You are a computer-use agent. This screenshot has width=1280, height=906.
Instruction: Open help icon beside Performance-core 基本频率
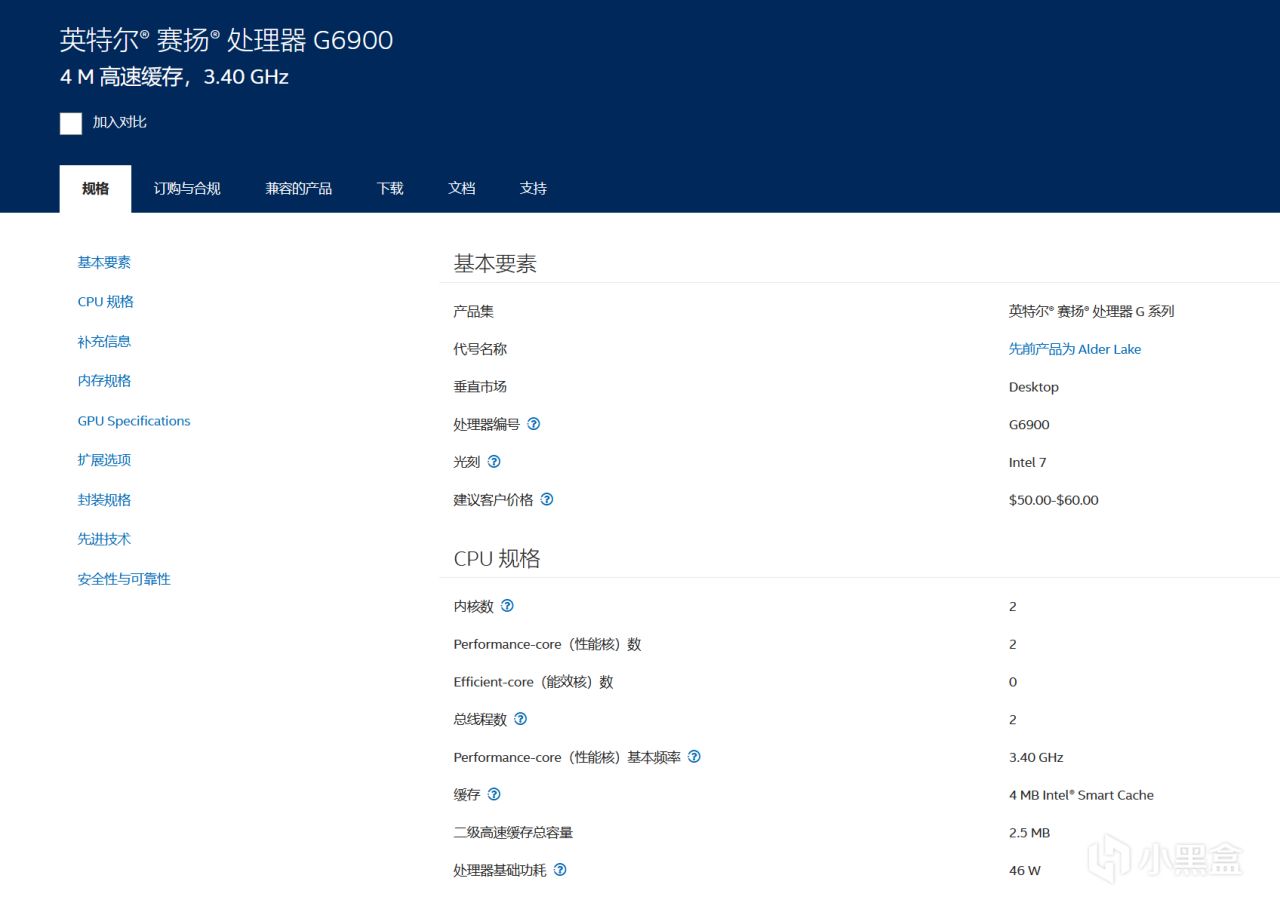tap(694, 757)
